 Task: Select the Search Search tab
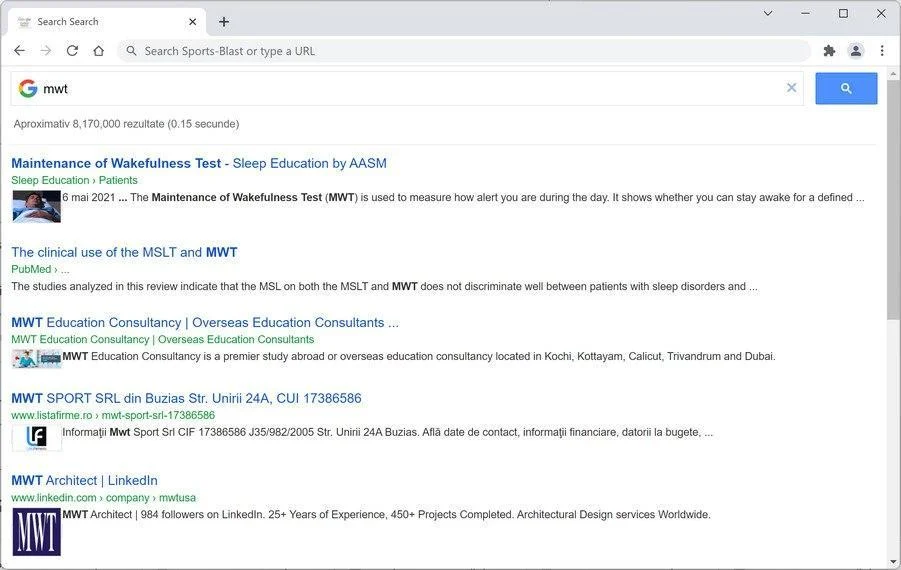point(106,22)
